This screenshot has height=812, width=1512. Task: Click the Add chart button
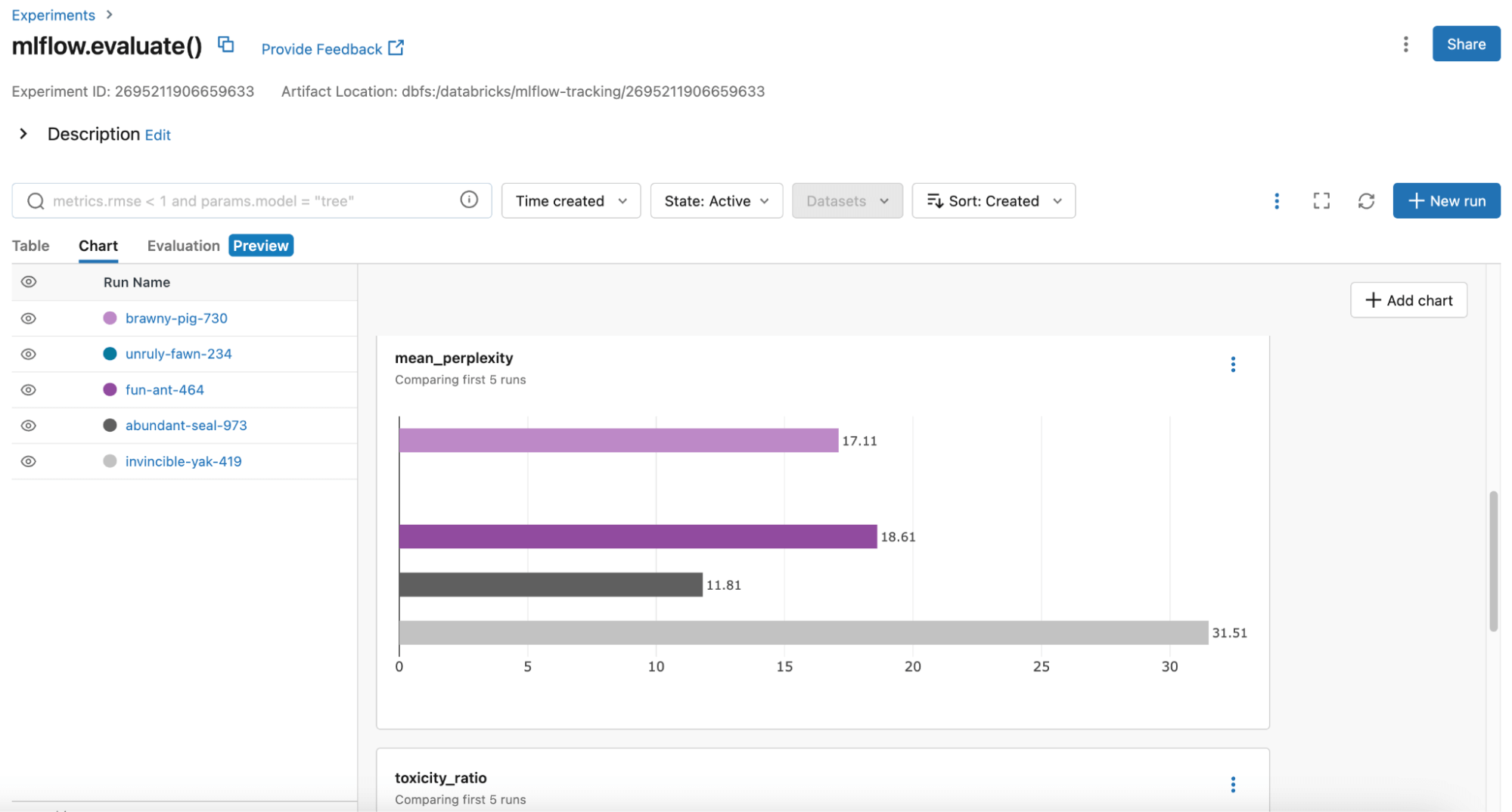1408,300
